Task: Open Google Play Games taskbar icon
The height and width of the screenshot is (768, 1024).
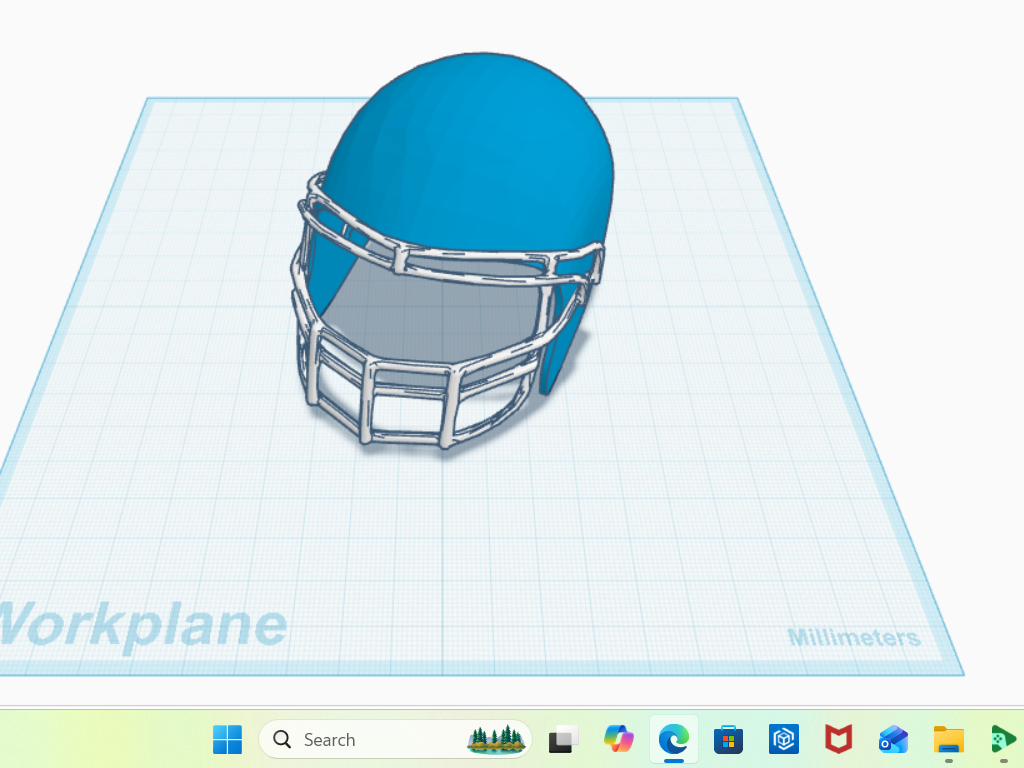Action: 1003,739
